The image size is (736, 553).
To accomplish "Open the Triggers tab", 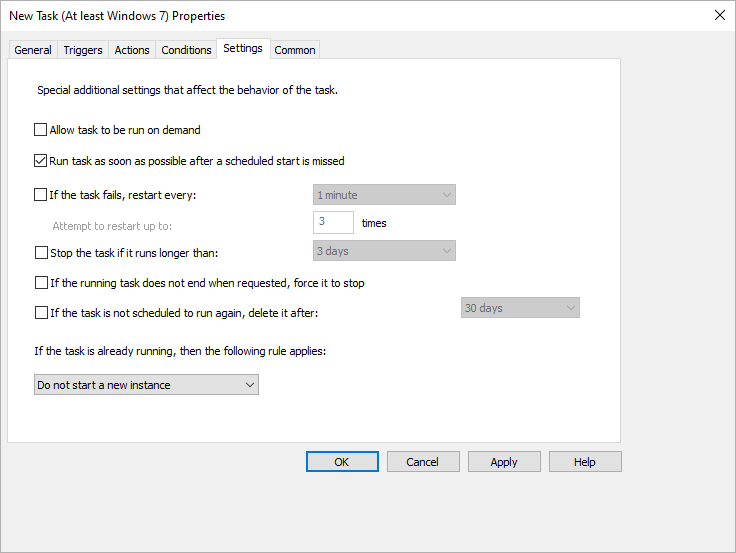I will (x=83, y=50).
